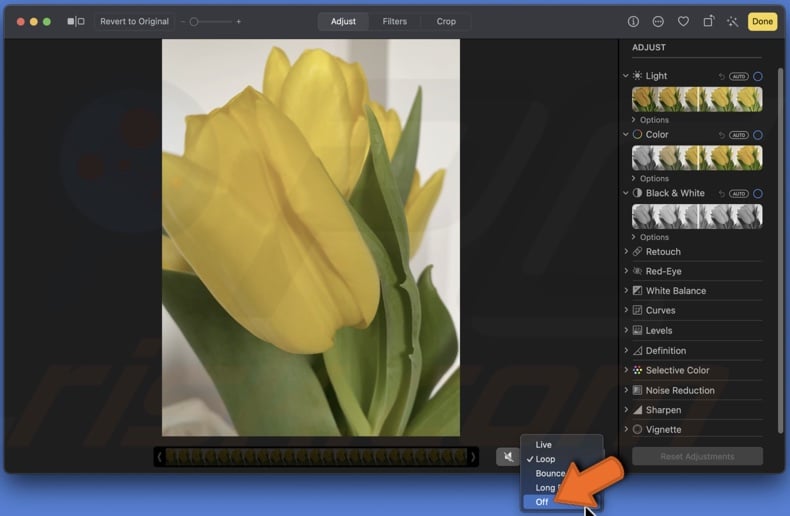Collapse the Light section chevron
This screenshot has width=790, height=516.
(x=626, y=76)
